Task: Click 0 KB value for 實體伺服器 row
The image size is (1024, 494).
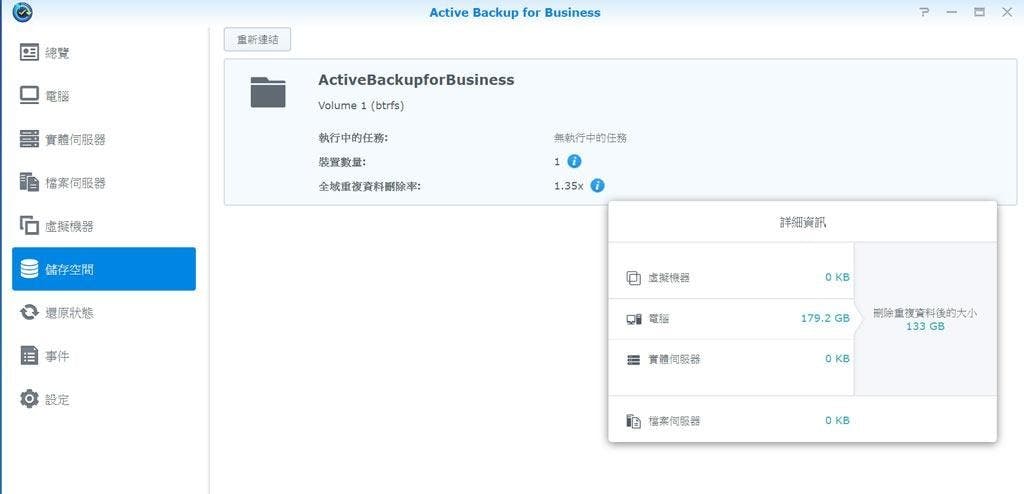Action: pos(837,359)
